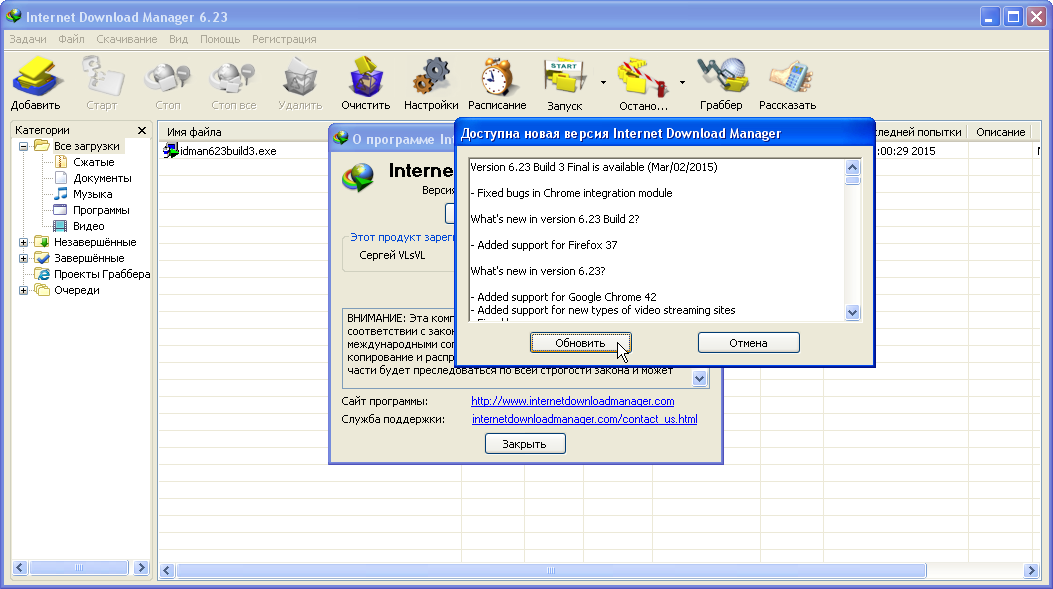1053x589 pixels.
Task: Open the Регистрация menu
Action: pos(285,39)
